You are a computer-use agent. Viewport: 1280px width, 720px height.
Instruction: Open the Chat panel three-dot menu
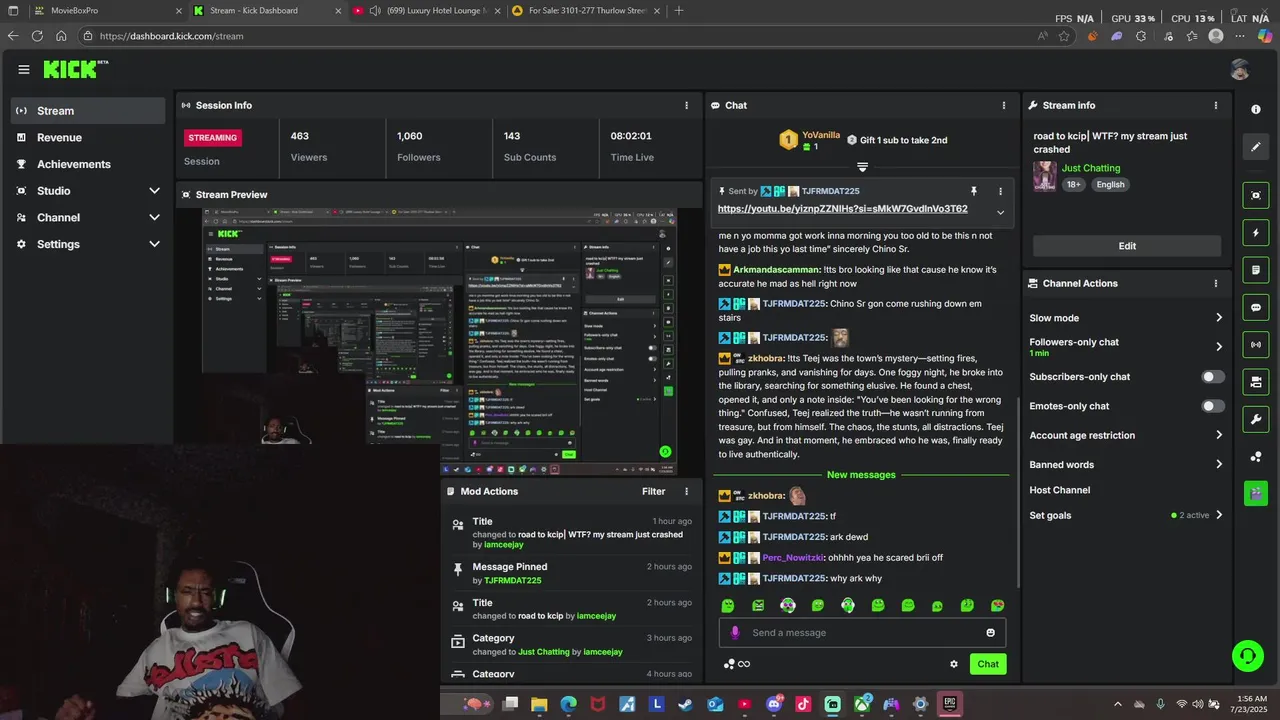(1004, 105)
